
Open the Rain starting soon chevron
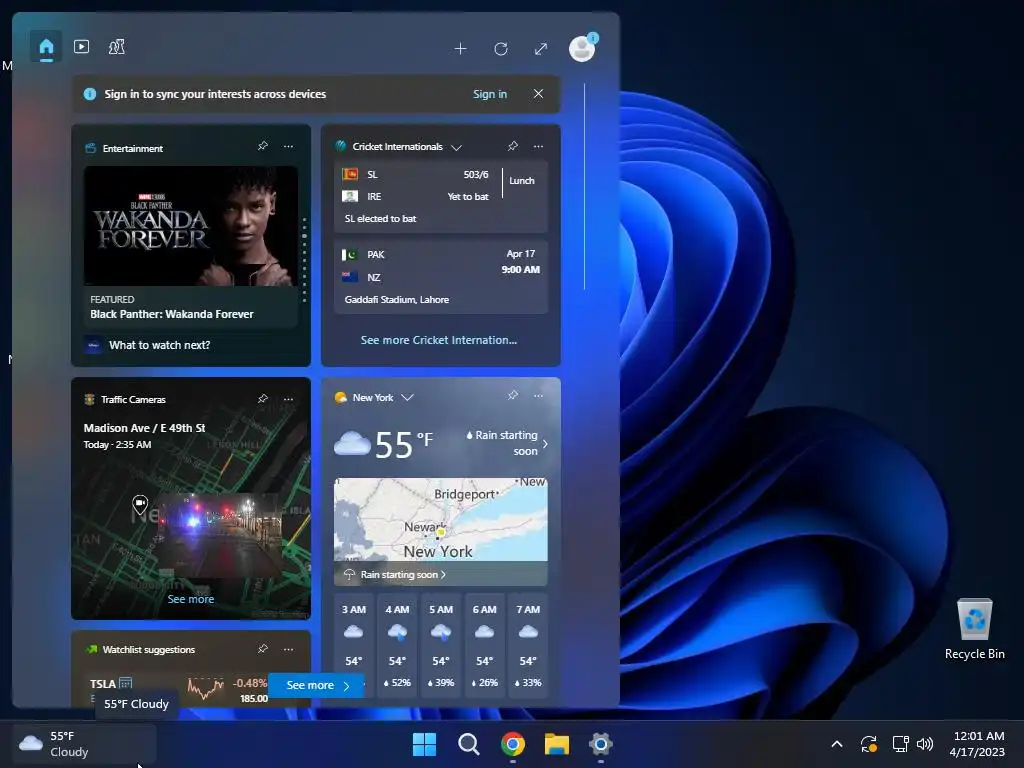click(545, 443)
